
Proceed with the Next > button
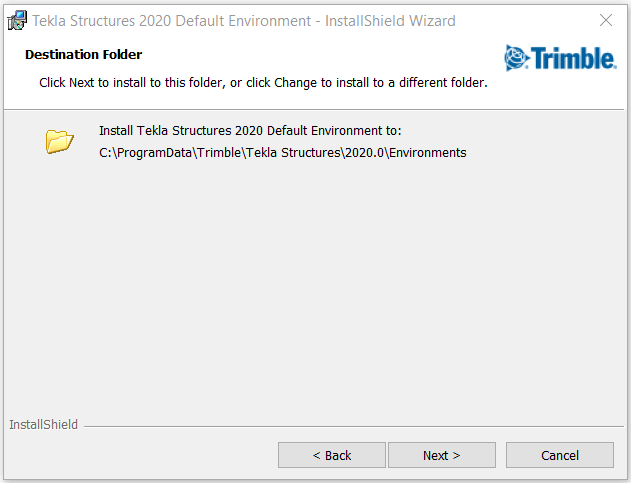point(441,455)
